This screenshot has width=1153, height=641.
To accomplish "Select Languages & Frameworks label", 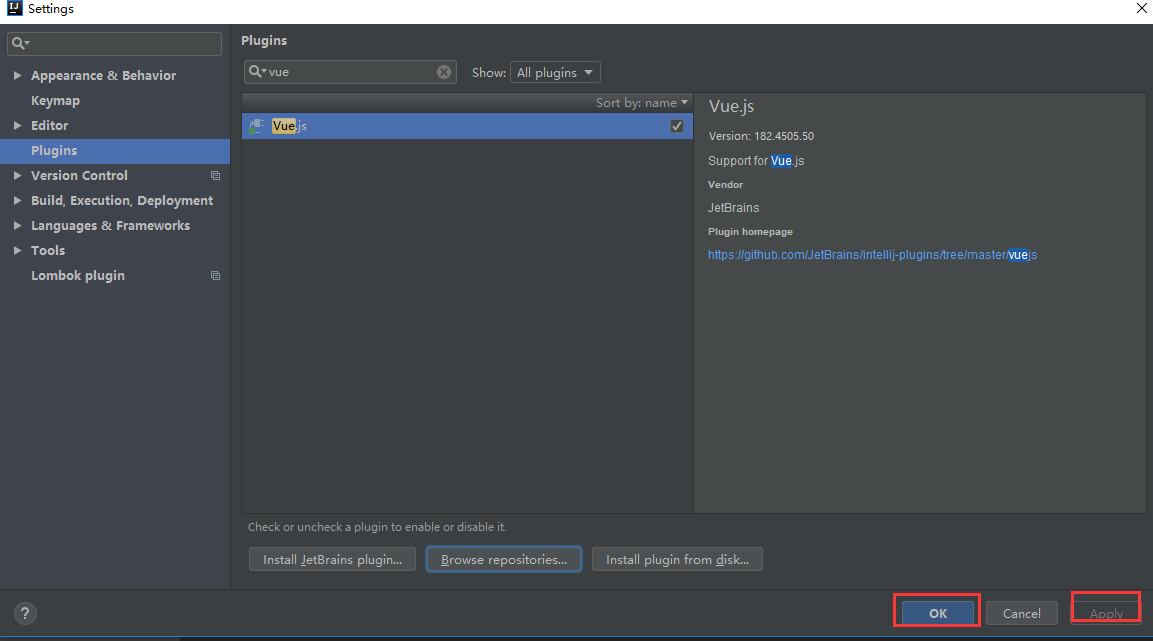I will pos(110,226).
